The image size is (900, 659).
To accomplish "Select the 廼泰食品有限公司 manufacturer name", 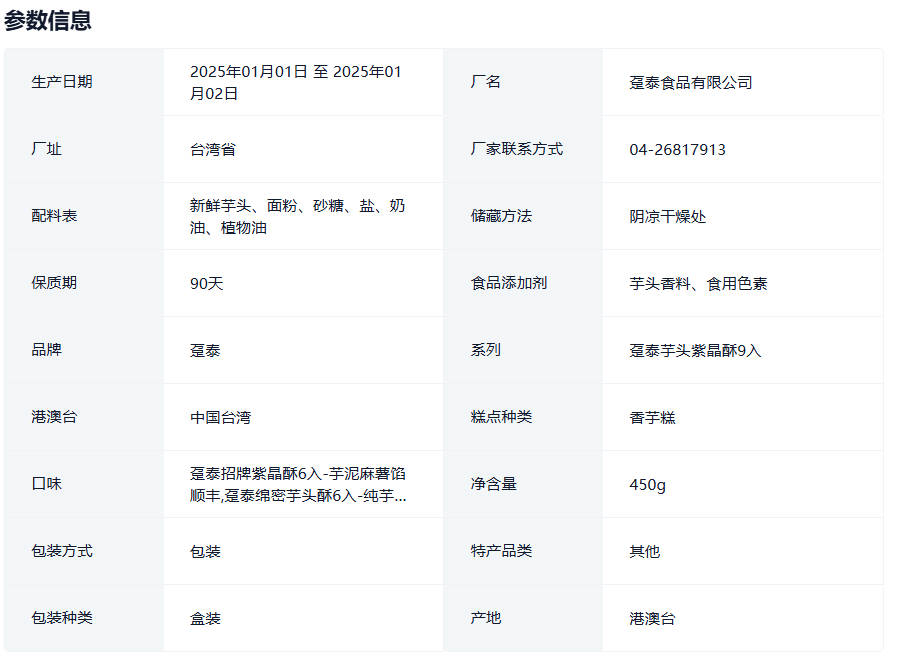I will pos(690,83).
